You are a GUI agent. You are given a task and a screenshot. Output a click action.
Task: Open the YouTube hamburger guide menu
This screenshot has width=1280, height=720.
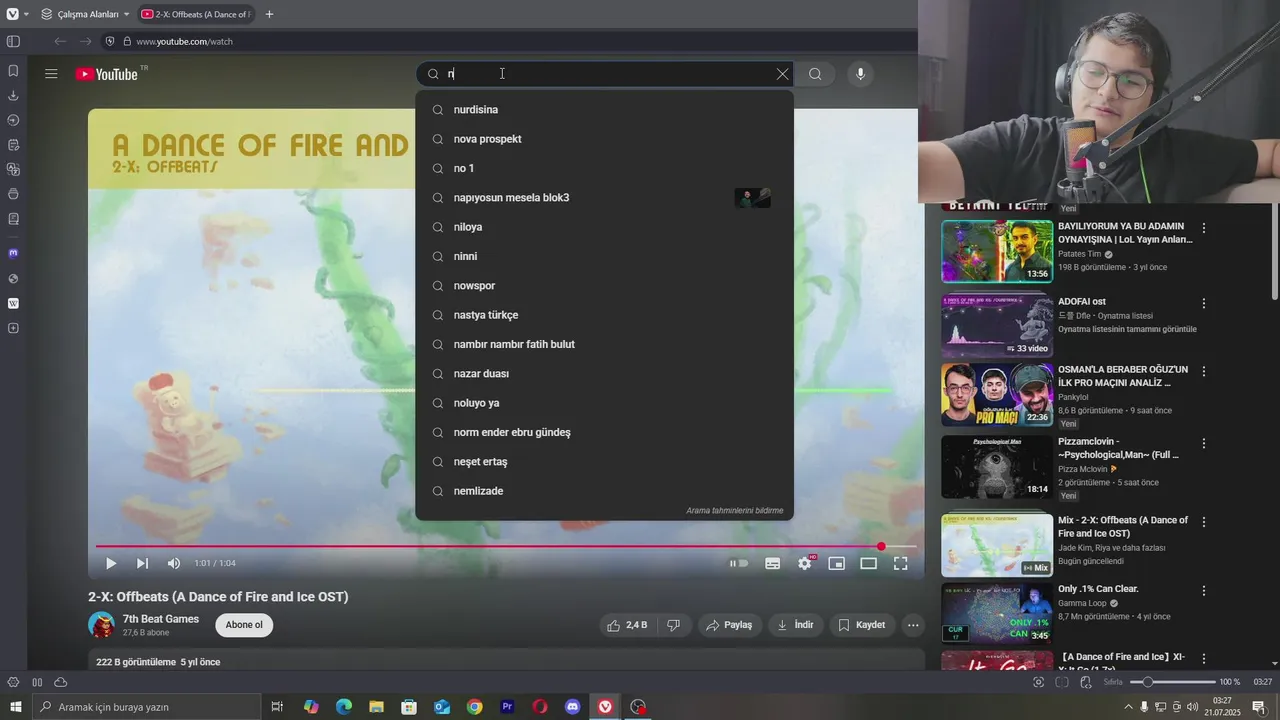point(51,74)
